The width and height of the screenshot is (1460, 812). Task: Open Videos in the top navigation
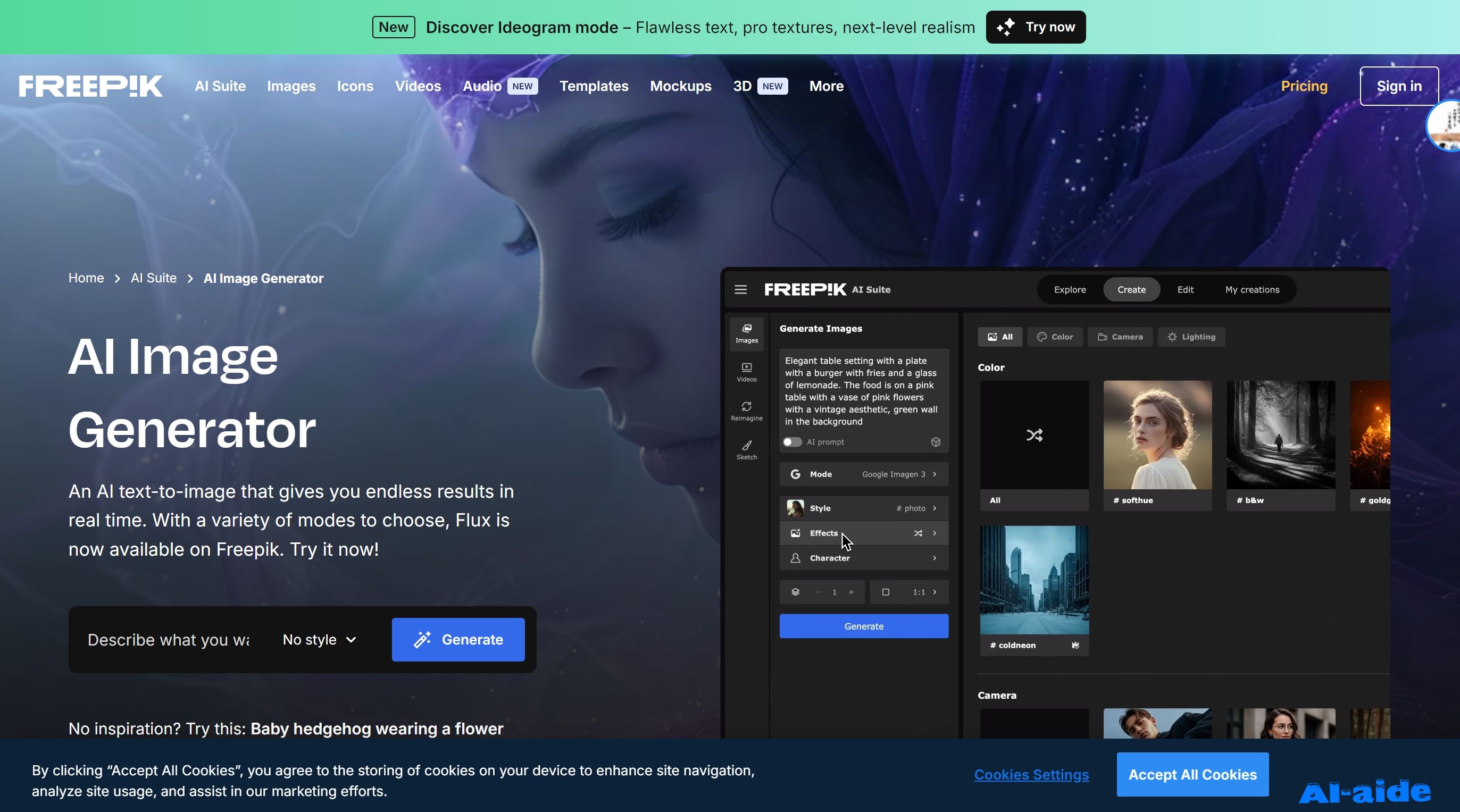[x=418, y=86]
